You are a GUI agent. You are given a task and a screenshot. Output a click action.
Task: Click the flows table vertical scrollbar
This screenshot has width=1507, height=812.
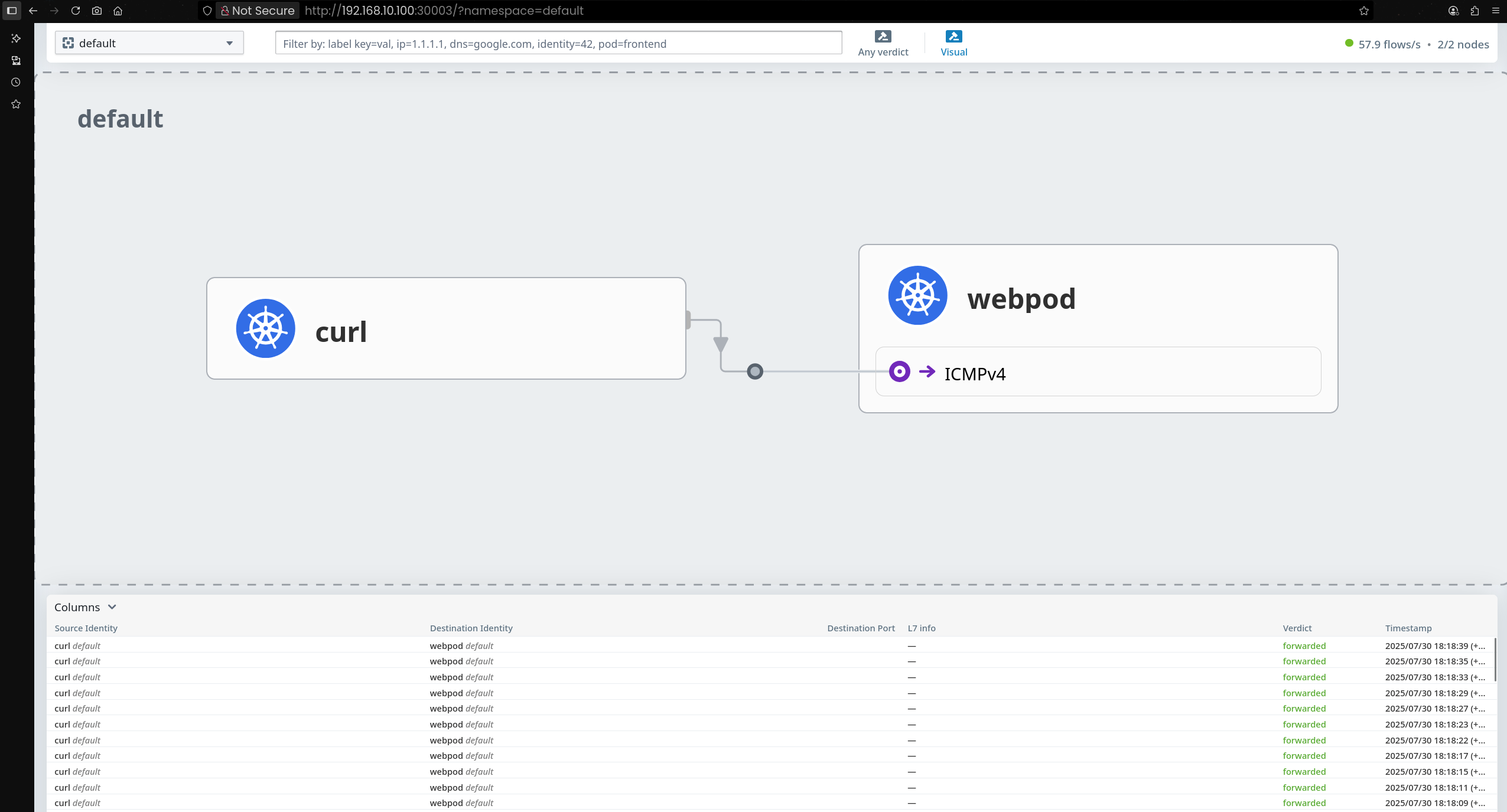coord(1495,660)
